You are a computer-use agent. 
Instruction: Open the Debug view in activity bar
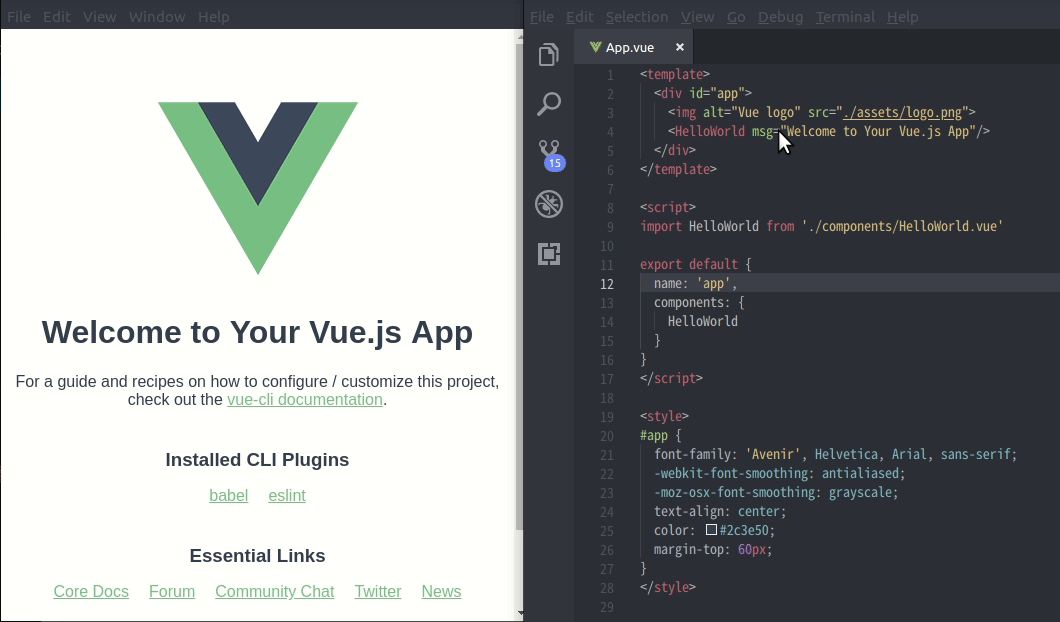[549, 204]
